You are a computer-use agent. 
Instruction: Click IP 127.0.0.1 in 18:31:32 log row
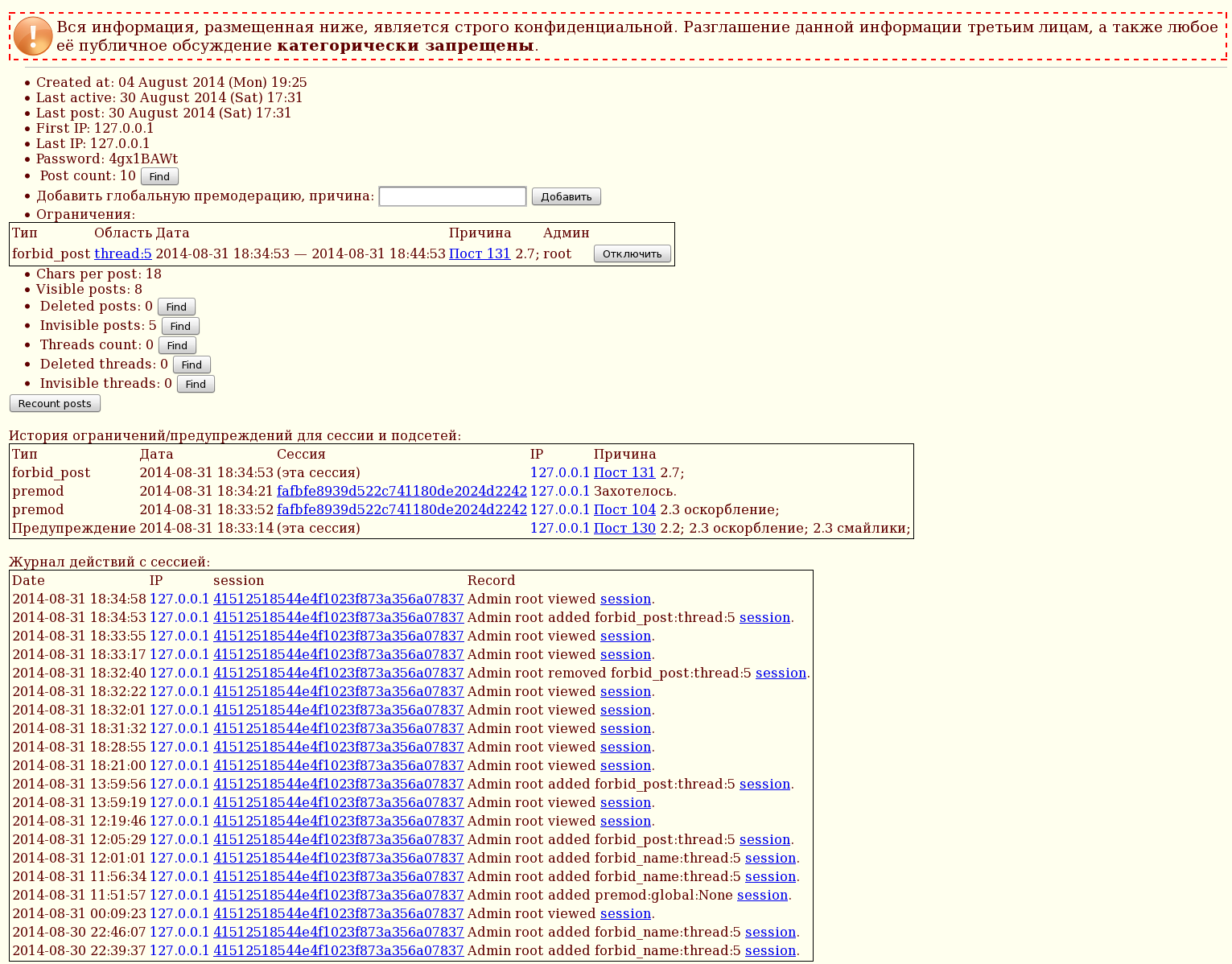[x=179, y=728]
